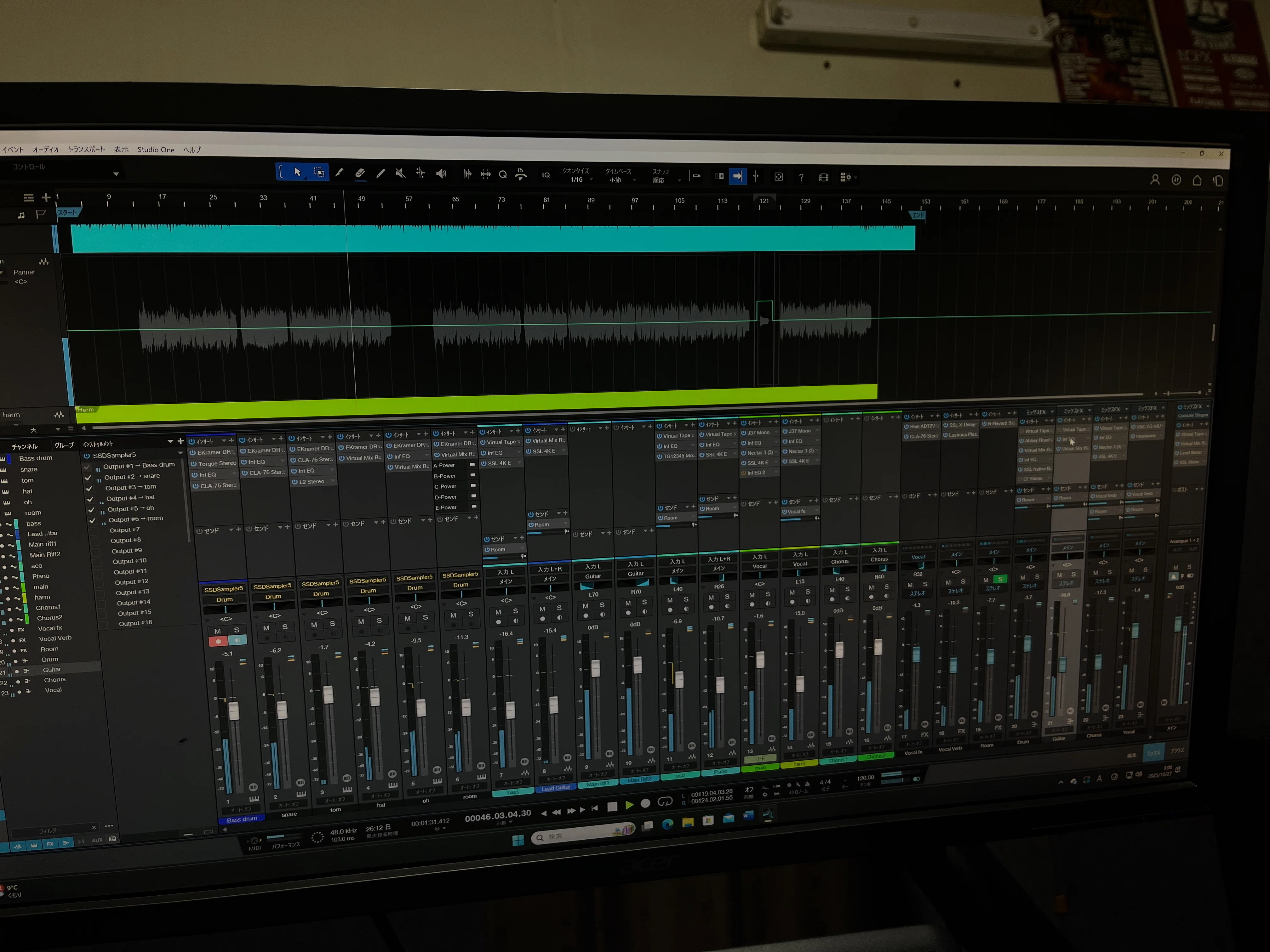The width and height of the screenshot is (1270, 952).
Task: Open the View menu
Action: tap(121, 150)
